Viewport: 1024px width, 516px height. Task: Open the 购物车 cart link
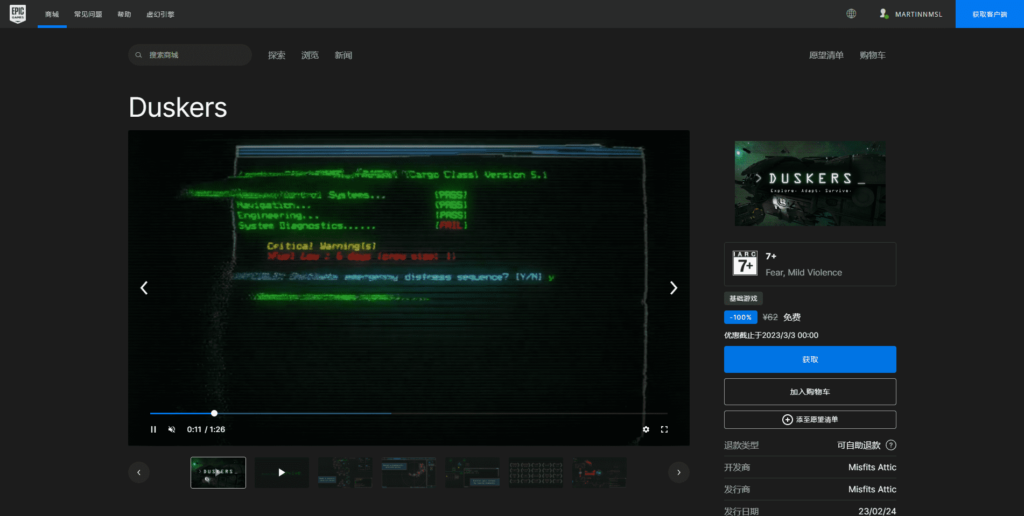[x=872, y=55]
